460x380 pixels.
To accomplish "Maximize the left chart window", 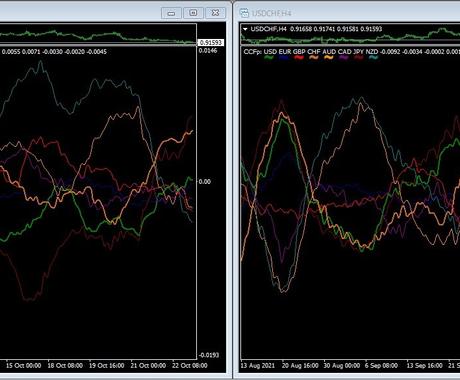I will pos(193,13).
